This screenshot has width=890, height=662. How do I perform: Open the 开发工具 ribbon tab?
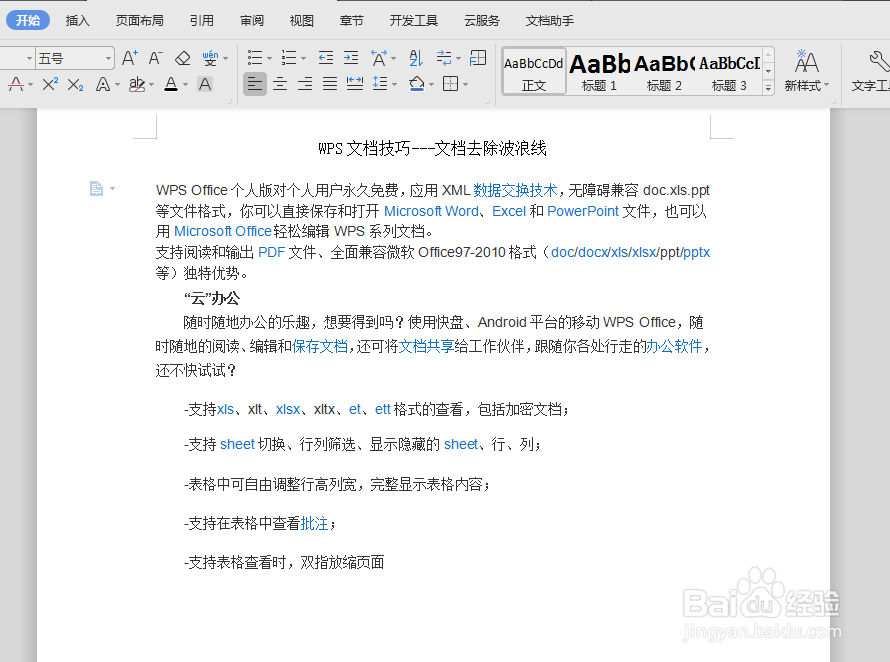click(414, 21)
